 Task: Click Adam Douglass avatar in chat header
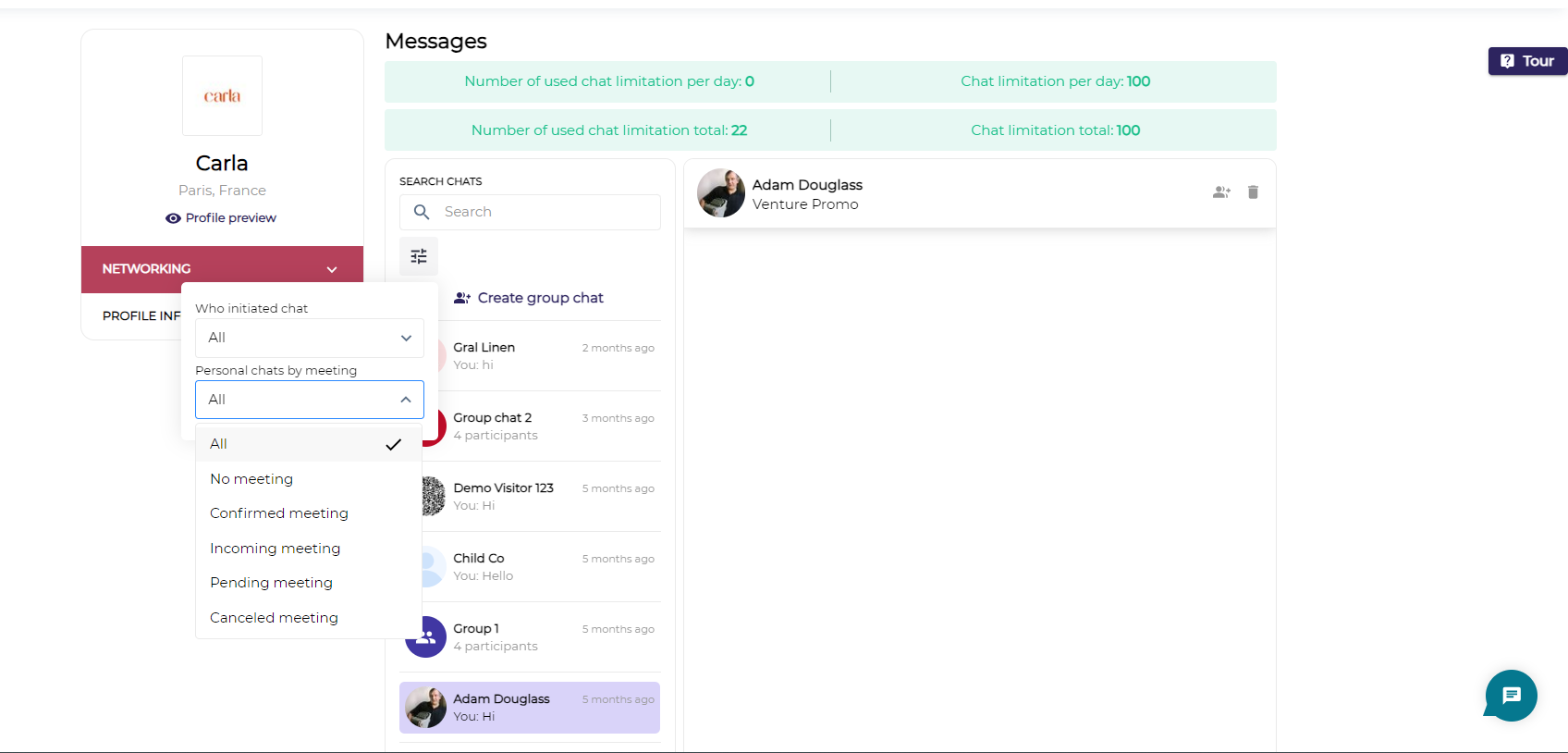click(x=721, y=193)
